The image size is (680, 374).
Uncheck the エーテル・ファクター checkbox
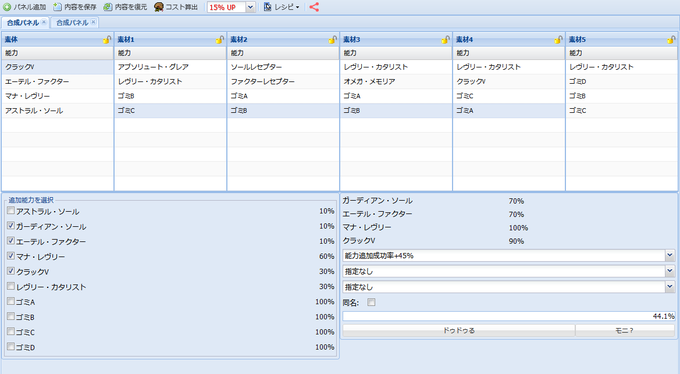[11, 240]
